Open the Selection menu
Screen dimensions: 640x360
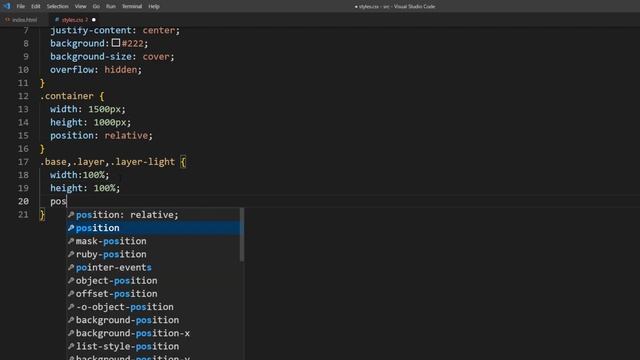[x=57, y=7]
